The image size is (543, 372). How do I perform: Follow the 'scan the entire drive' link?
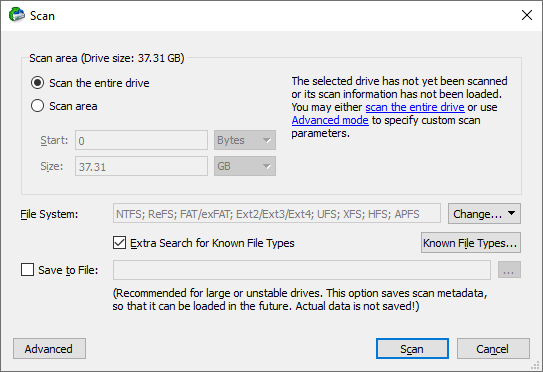415,107
